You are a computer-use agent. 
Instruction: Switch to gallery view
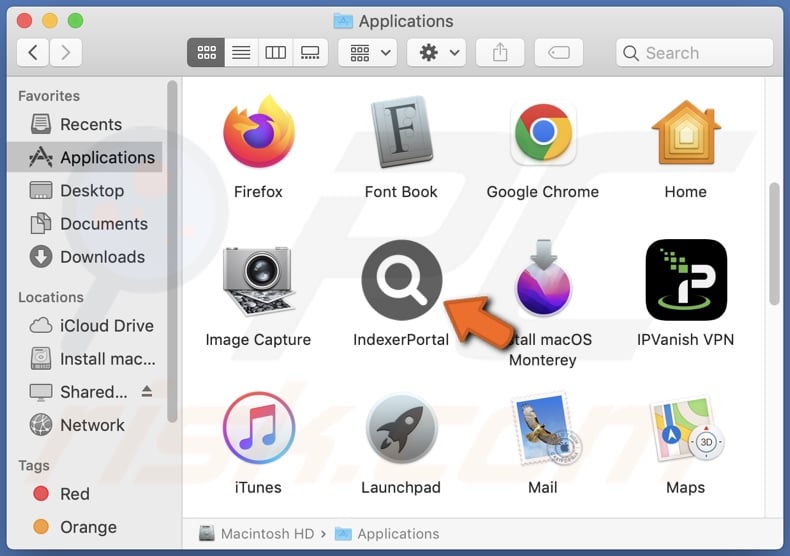310,52
